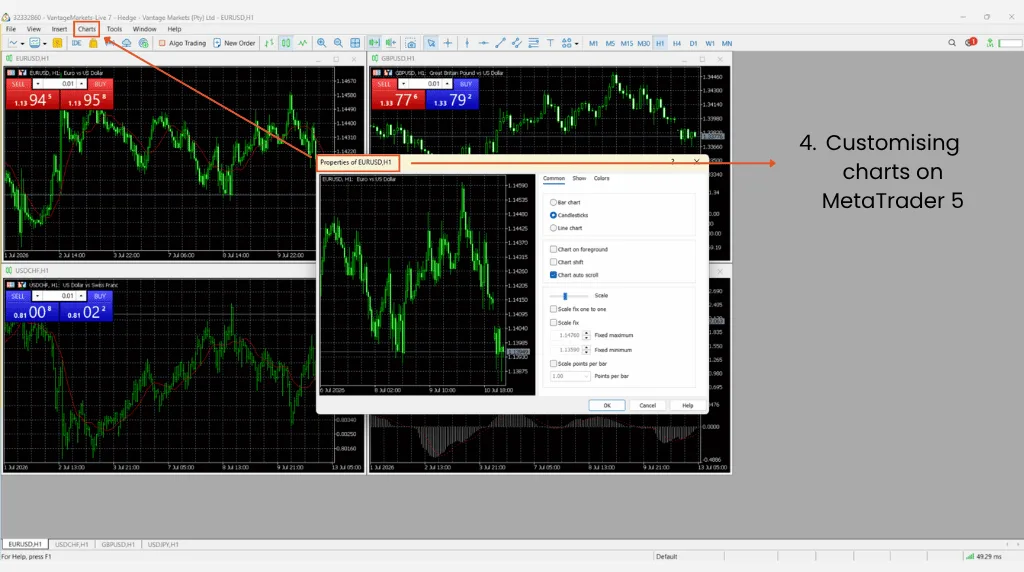Select the H4 timeframe
The image size is (1024, 572).
tap(677, 43)
